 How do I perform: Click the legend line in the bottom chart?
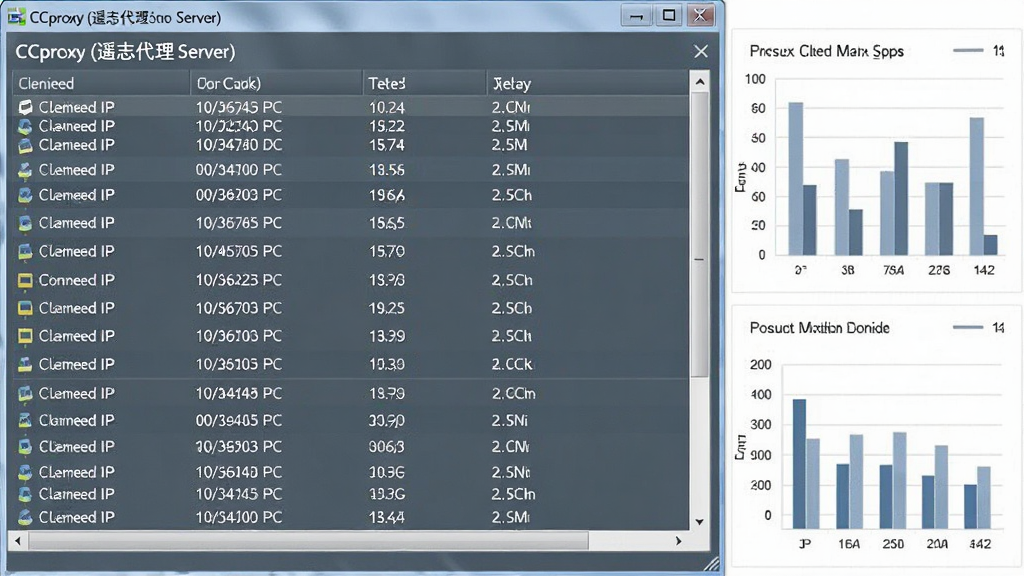(968, 327)
